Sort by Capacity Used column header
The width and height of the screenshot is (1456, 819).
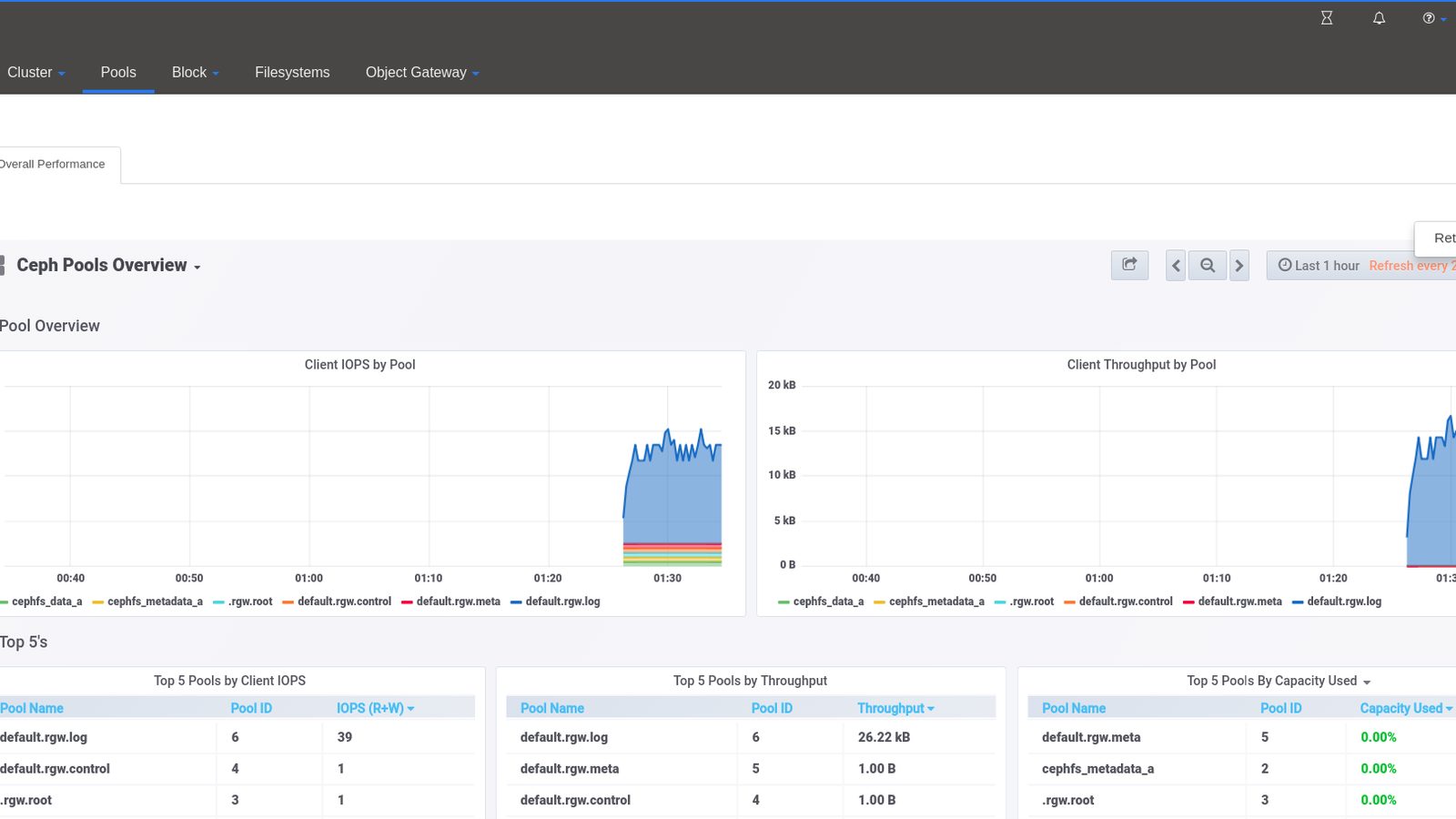tap(1406, 708)
